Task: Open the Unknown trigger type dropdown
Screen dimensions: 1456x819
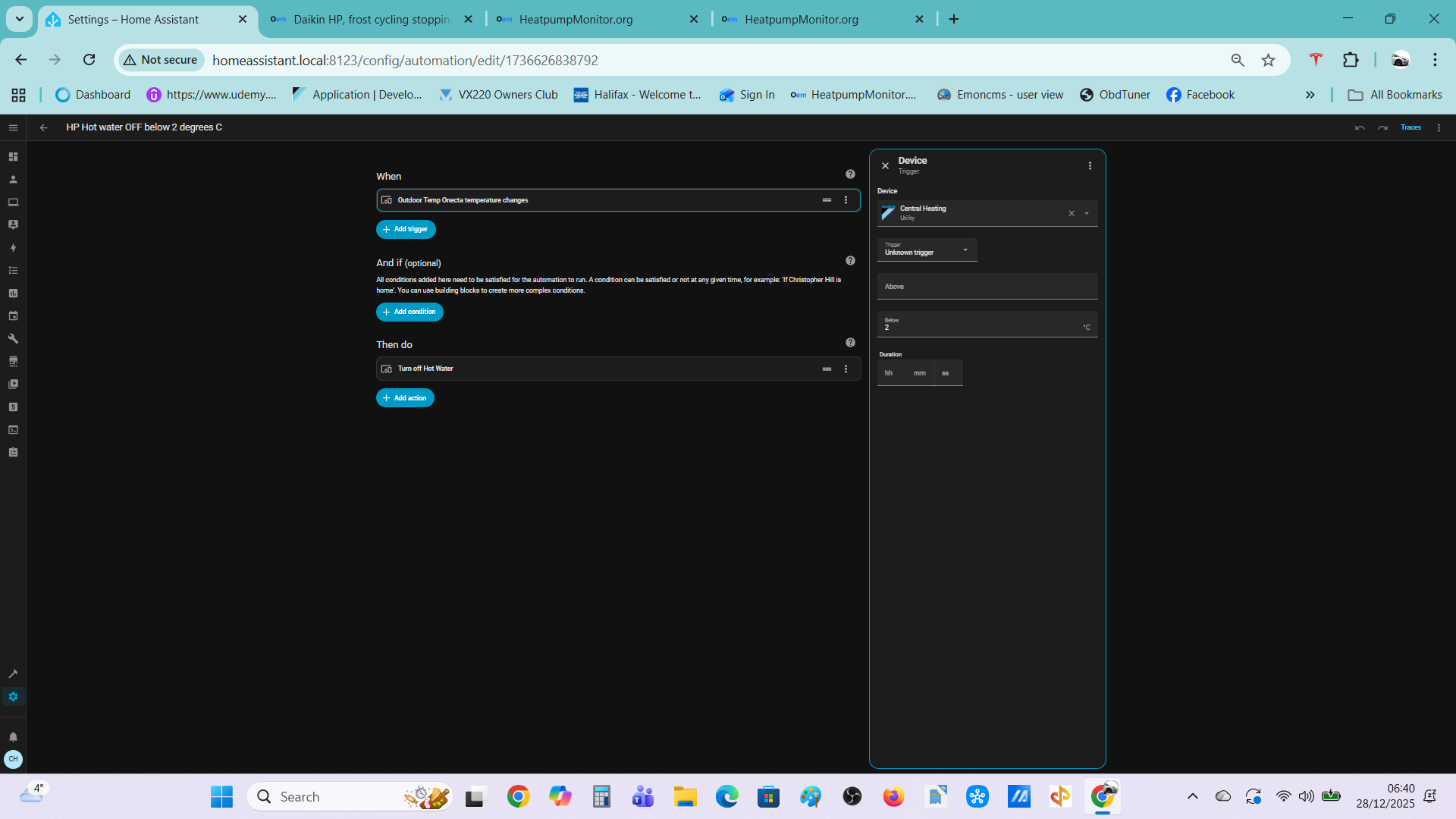Action: point(927,249)
